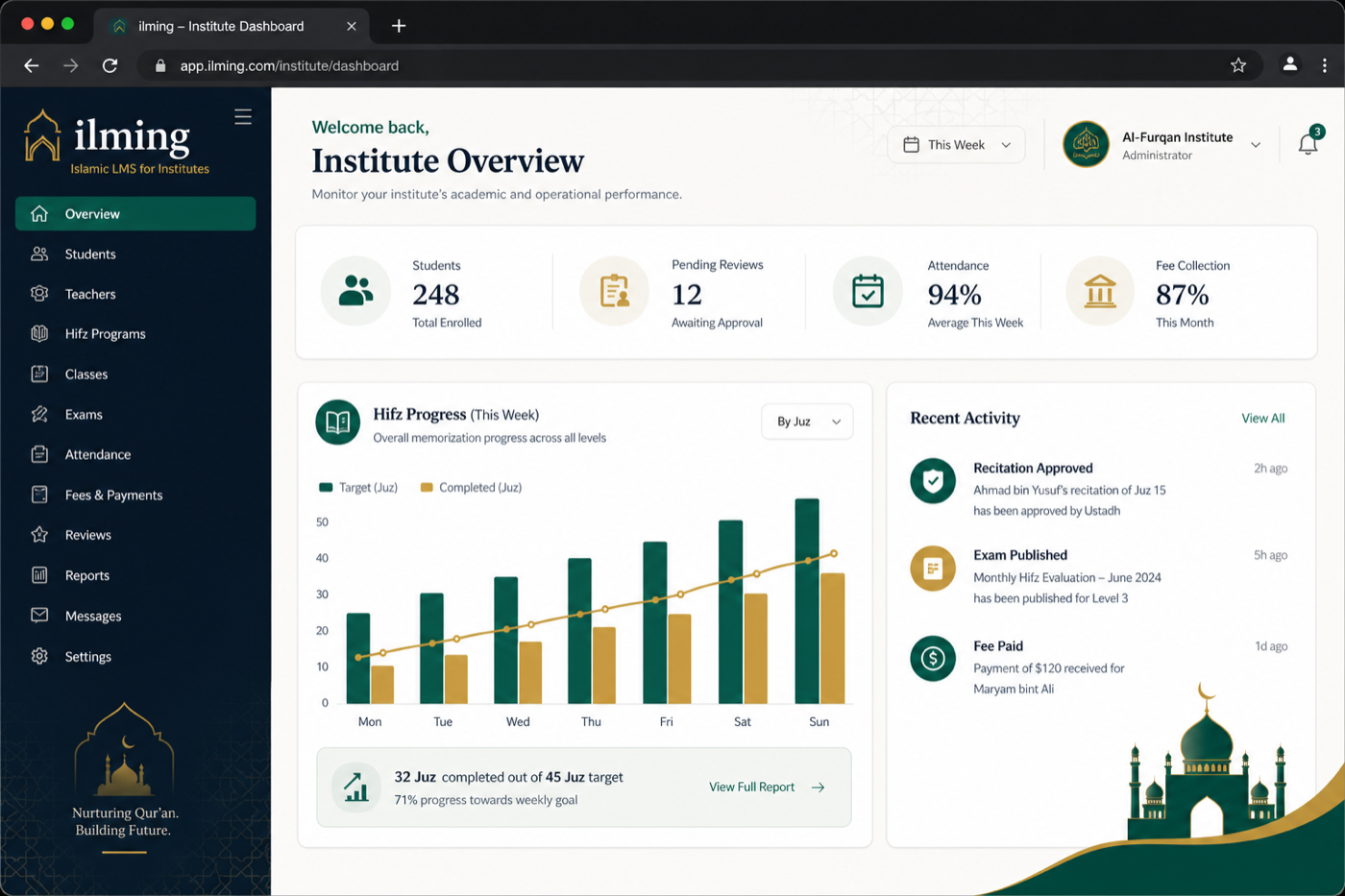Open a new browser tab
The height and width of the screenshot is (896, 1345).
tap(399, 26)
